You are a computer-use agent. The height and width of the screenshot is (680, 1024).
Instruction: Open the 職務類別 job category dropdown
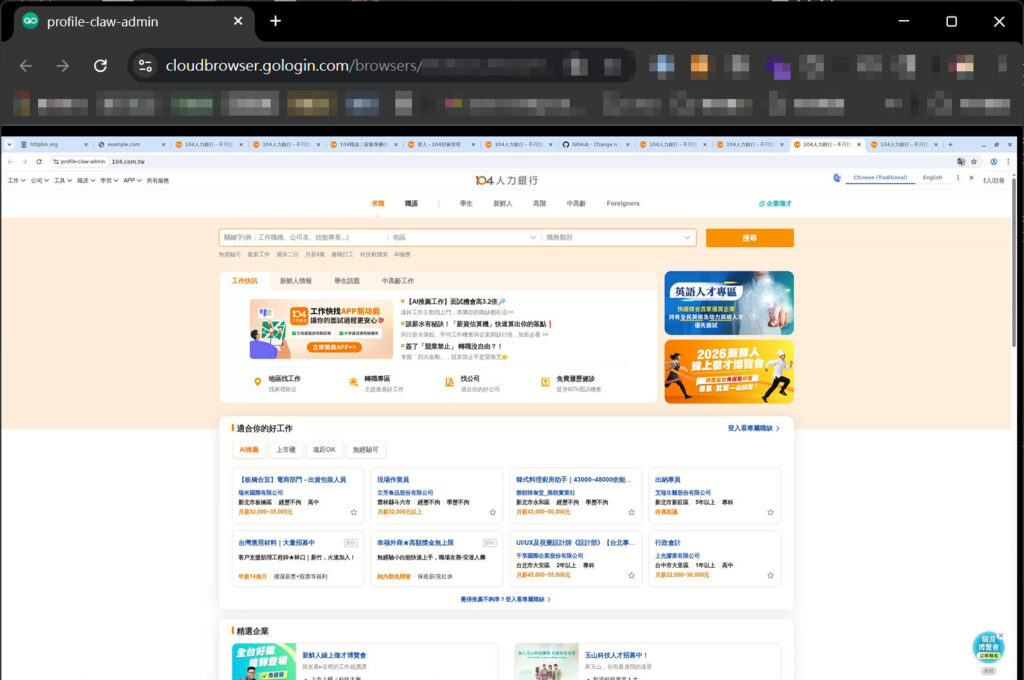pos(618,238)
